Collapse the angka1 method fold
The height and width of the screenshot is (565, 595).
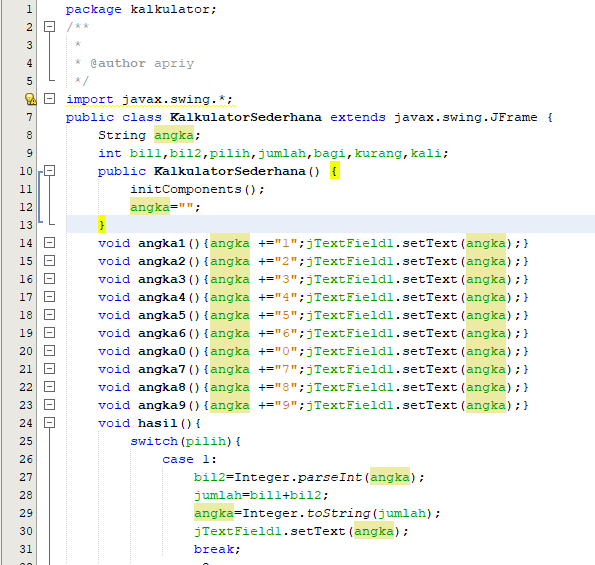49,242
